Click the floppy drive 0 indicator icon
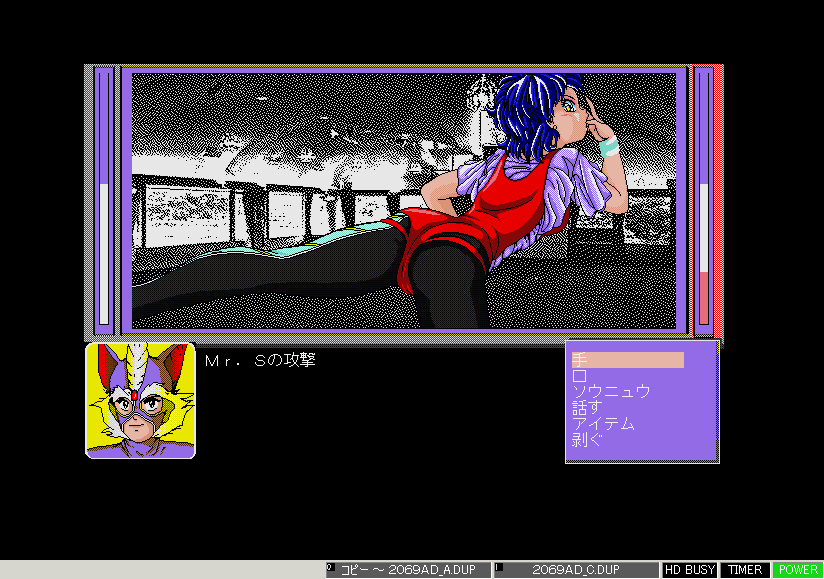 [x=331, y=569]
